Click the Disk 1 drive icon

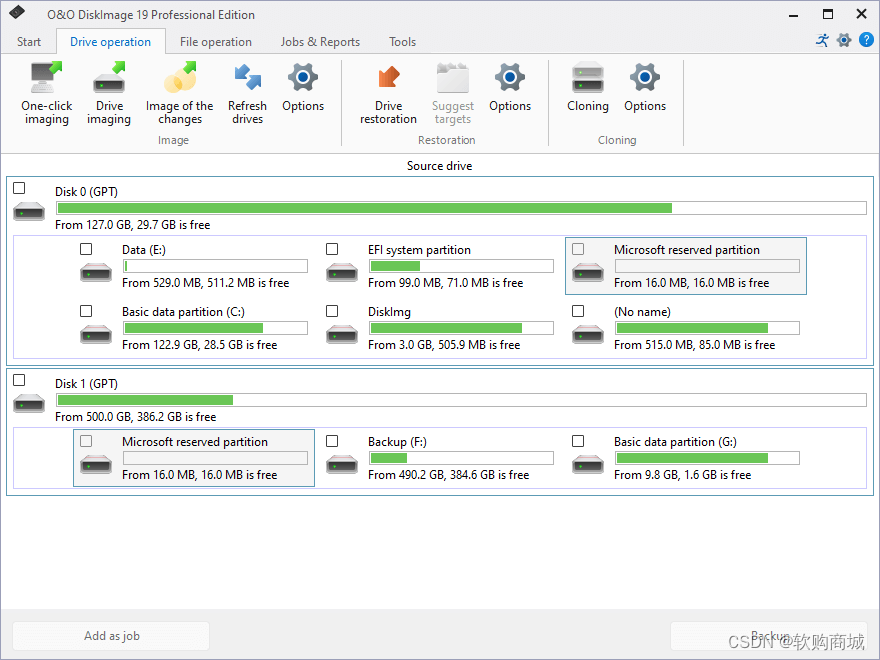coord(29,404)
